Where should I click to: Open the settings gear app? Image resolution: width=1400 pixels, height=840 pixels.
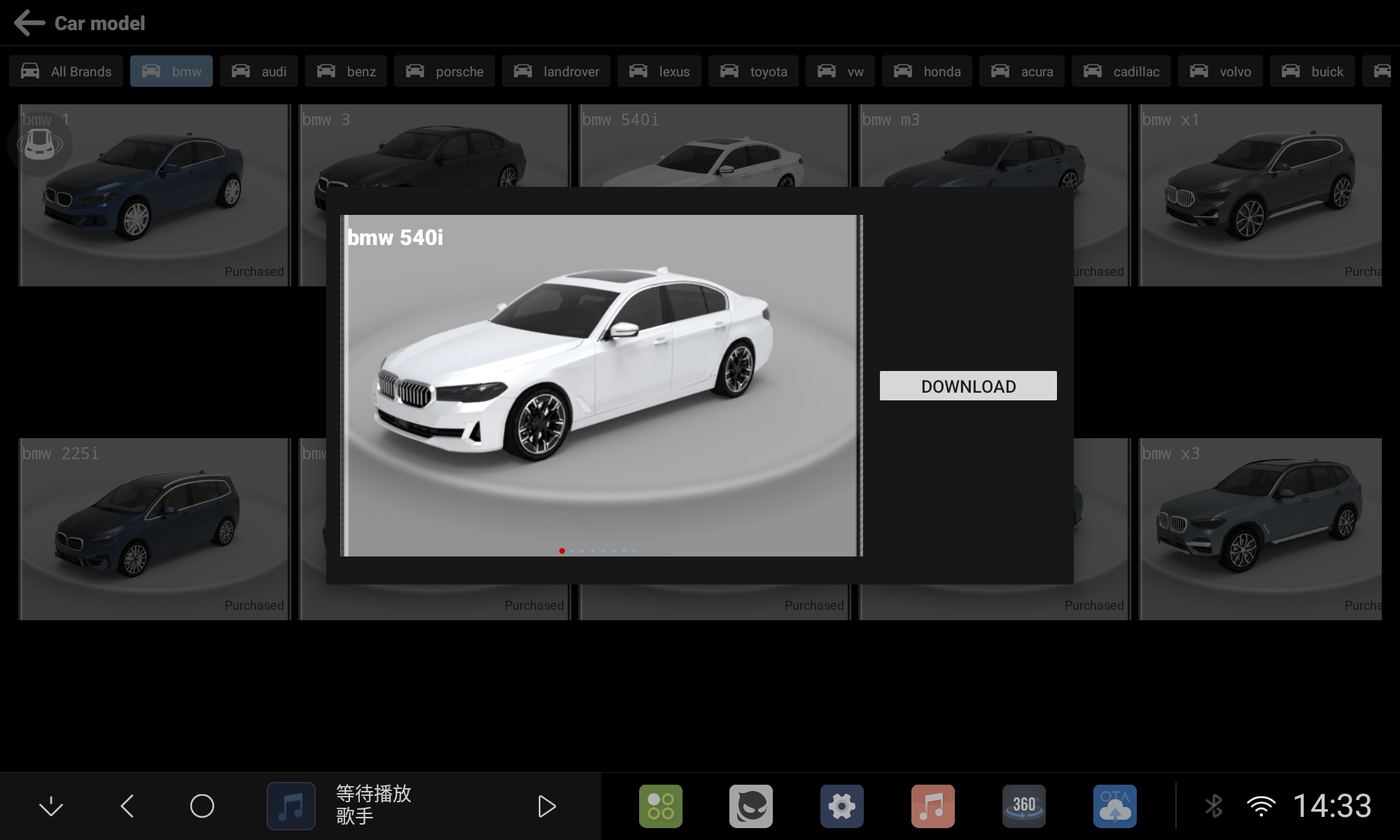click(x=842, y=806)
